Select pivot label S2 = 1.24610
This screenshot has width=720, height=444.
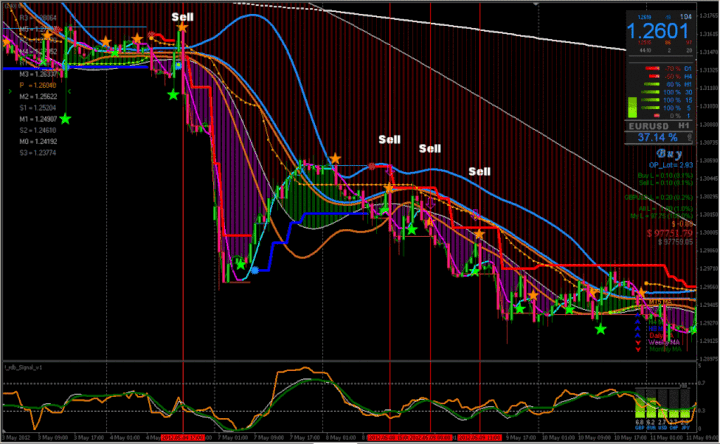pos(38,130)
